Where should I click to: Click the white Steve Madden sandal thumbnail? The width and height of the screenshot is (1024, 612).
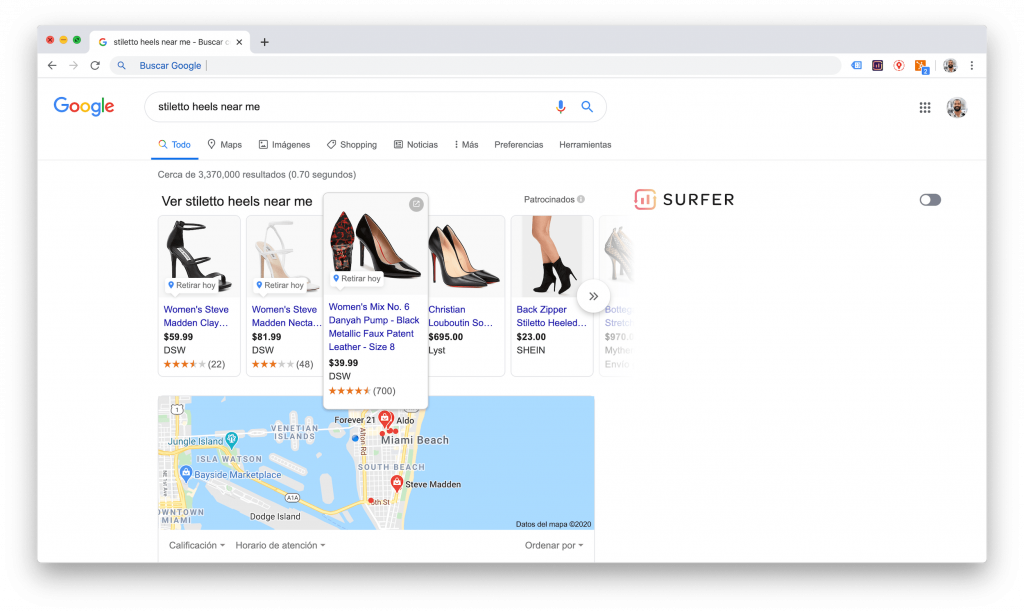tap(285, 255)
